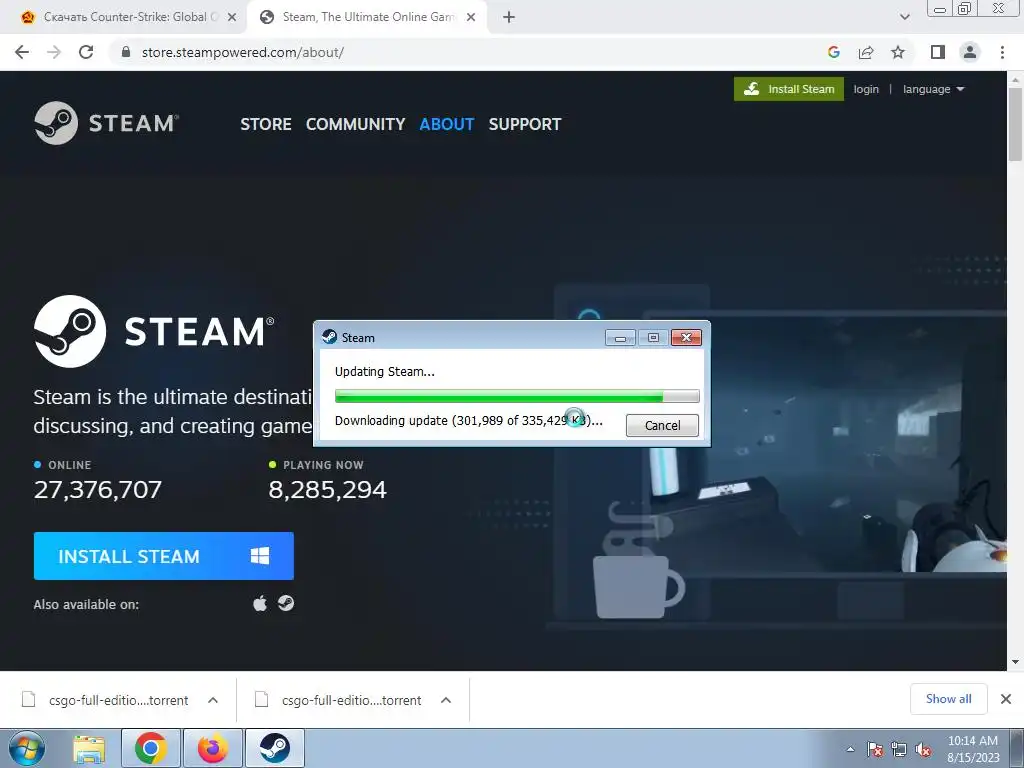This screenshot has height=768, width=1024.
Task: Expand options for first torrent download
Action: click(213, 700)
